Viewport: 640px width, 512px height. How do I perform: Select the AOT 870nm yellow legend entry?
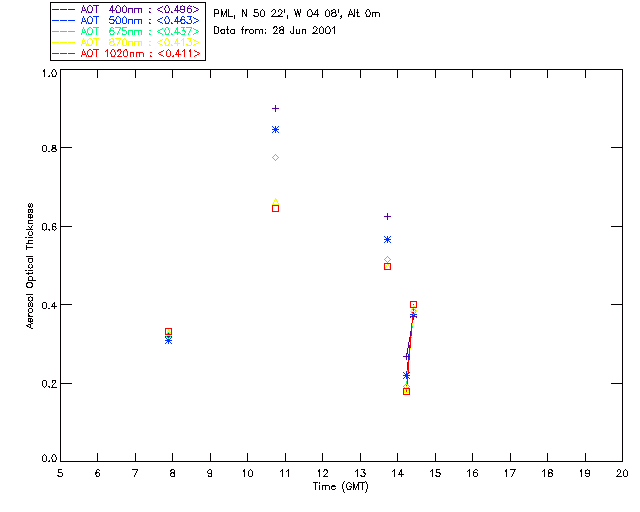[x=127, y=42]
